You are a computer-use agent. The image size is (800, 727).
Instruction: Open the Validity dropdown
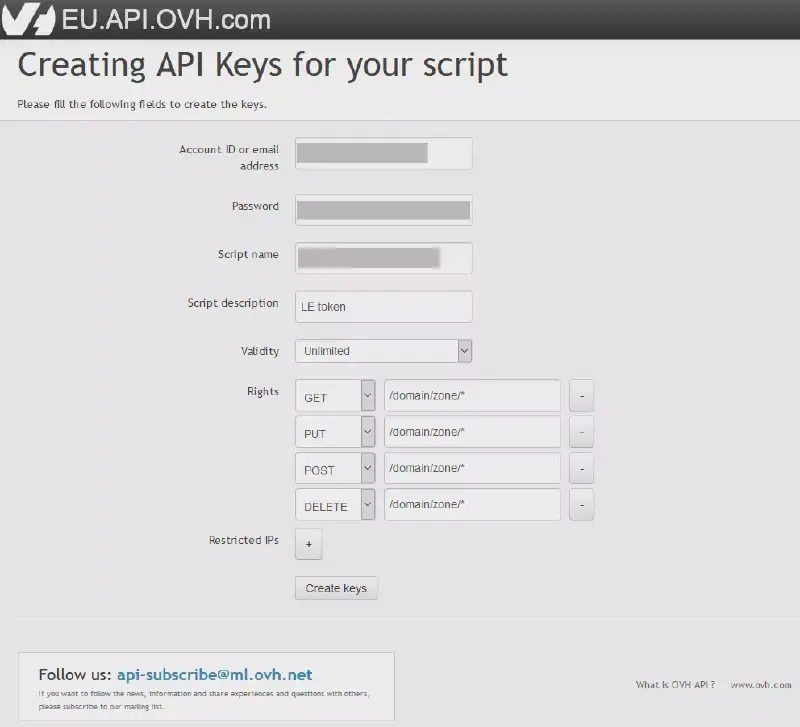click(x=383, y=351)
